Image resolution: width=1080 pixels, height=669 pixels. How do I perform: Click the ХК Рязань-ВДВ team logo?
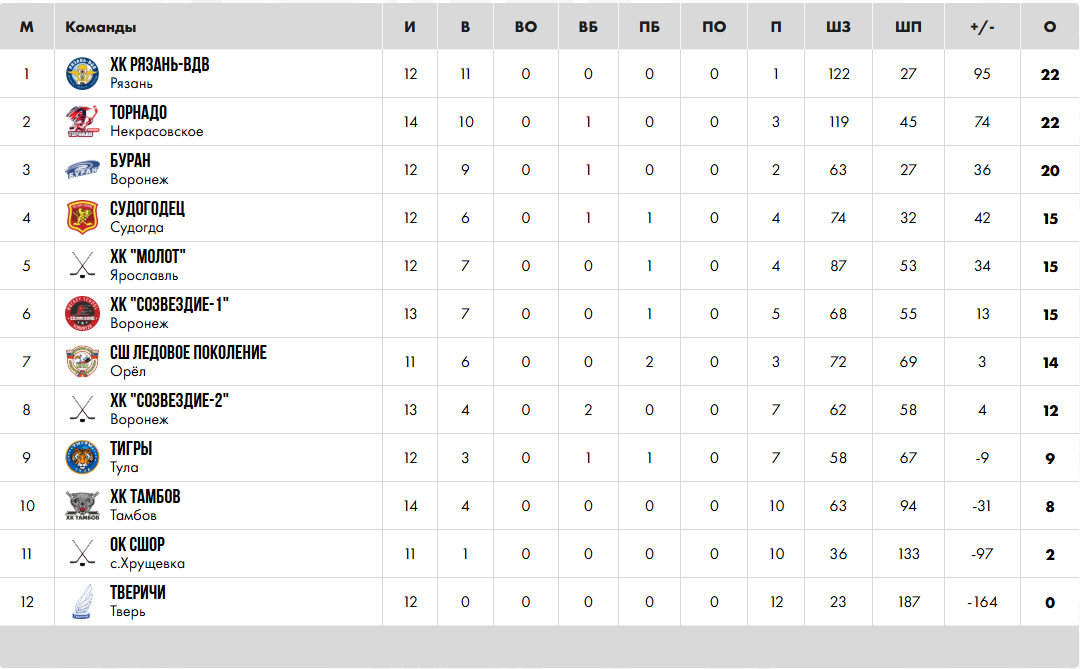[82, 74]
